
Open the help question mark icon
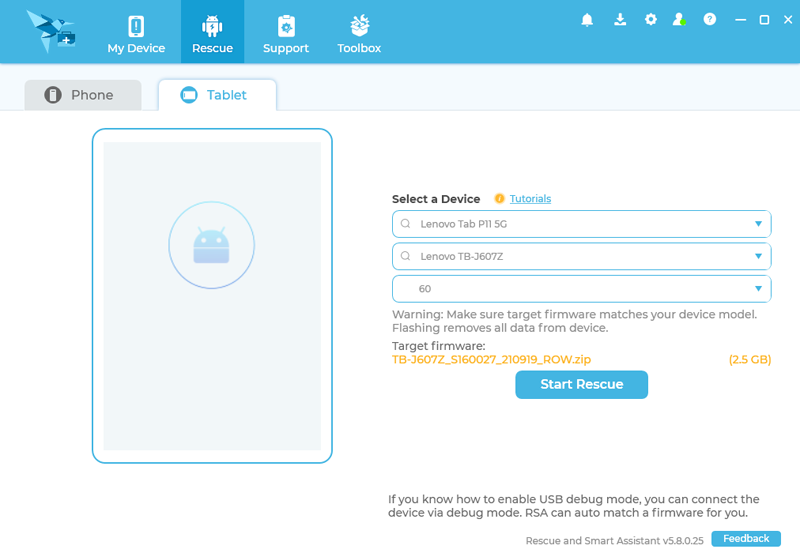click(x=710, y=19)
